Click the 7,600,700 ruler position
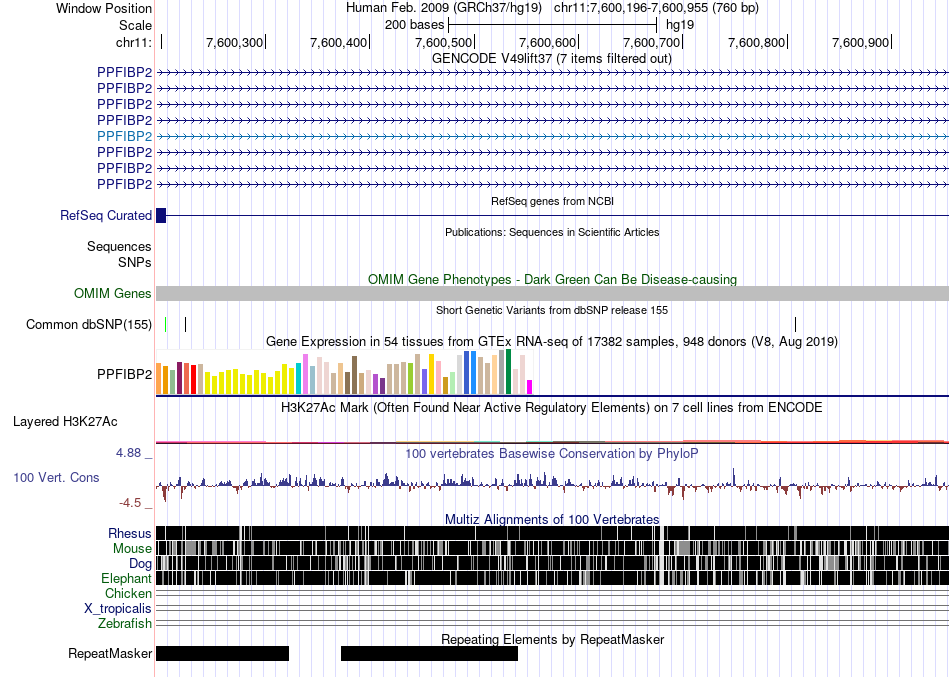 click(x=652, y=42)
